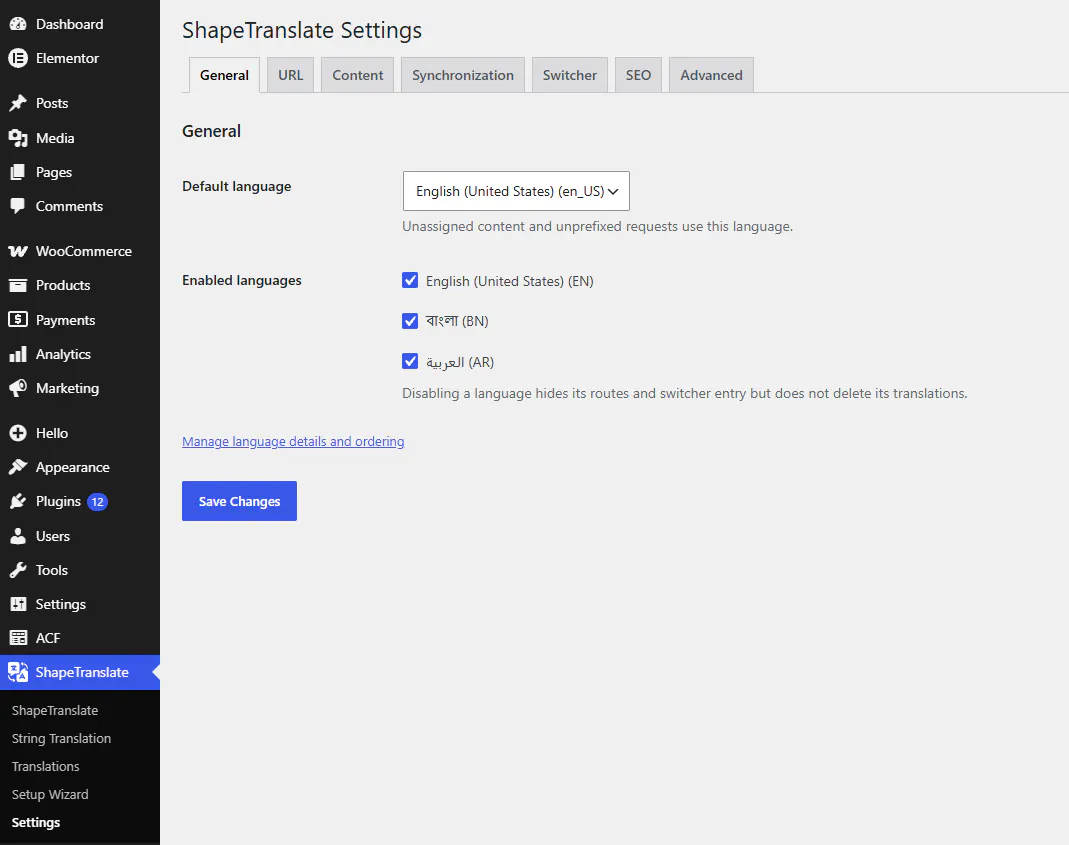Click the Elementor logo icon
The image size is (1069, 845).
[x=18, y=58]
